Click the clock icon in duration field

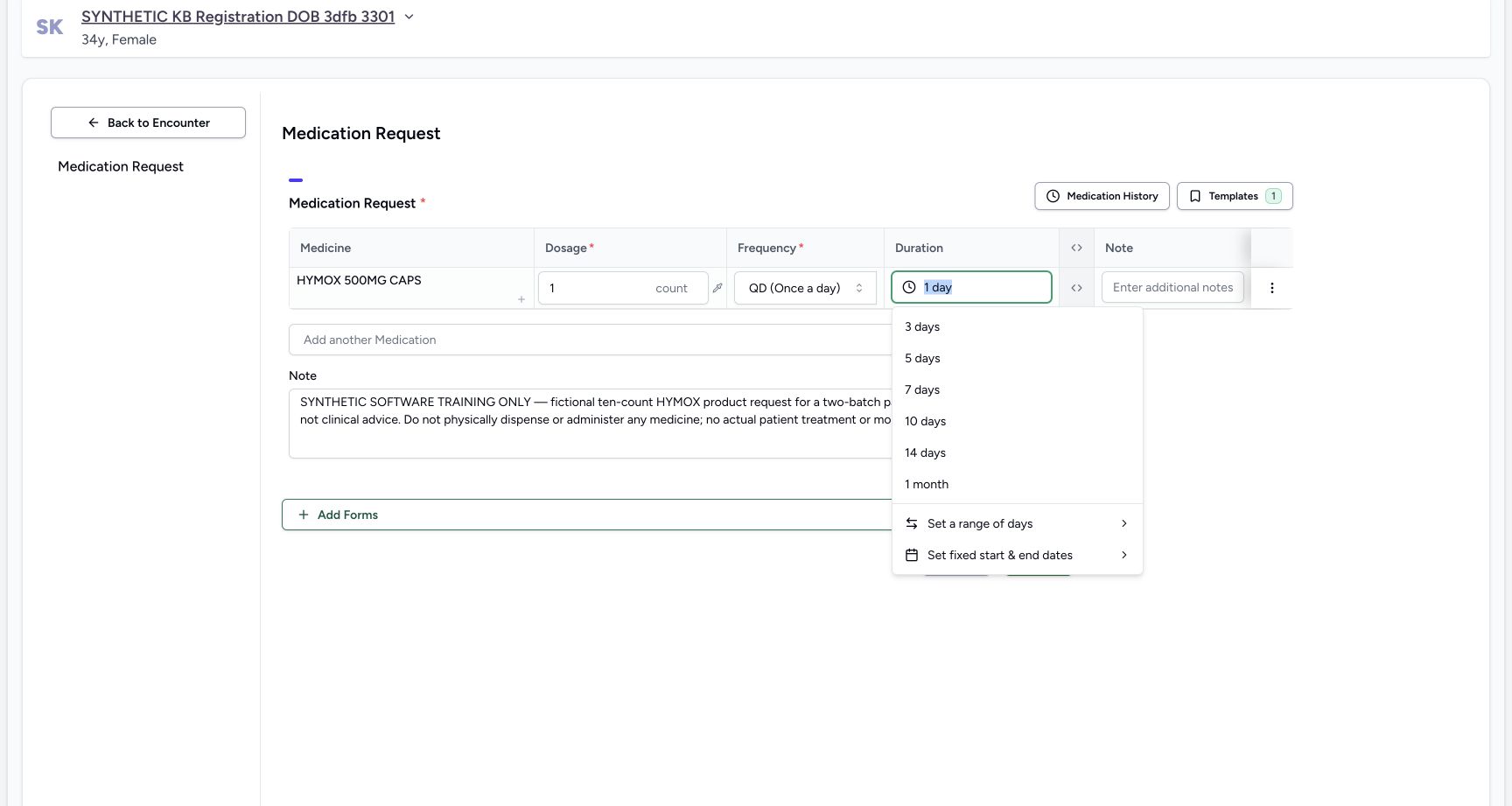click(909, 287)
